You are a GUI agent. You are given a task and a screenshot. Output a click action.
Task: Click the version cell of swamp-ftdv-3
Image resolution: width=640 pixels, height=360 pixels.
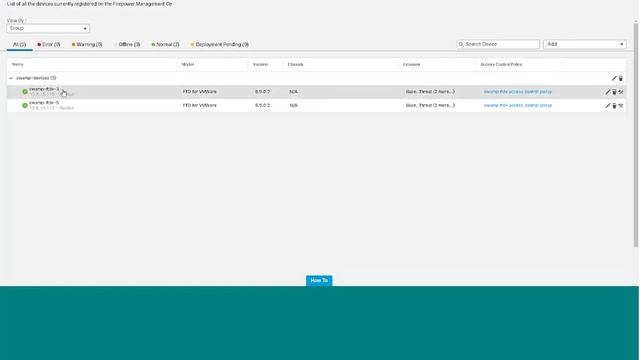coord(262,91)
